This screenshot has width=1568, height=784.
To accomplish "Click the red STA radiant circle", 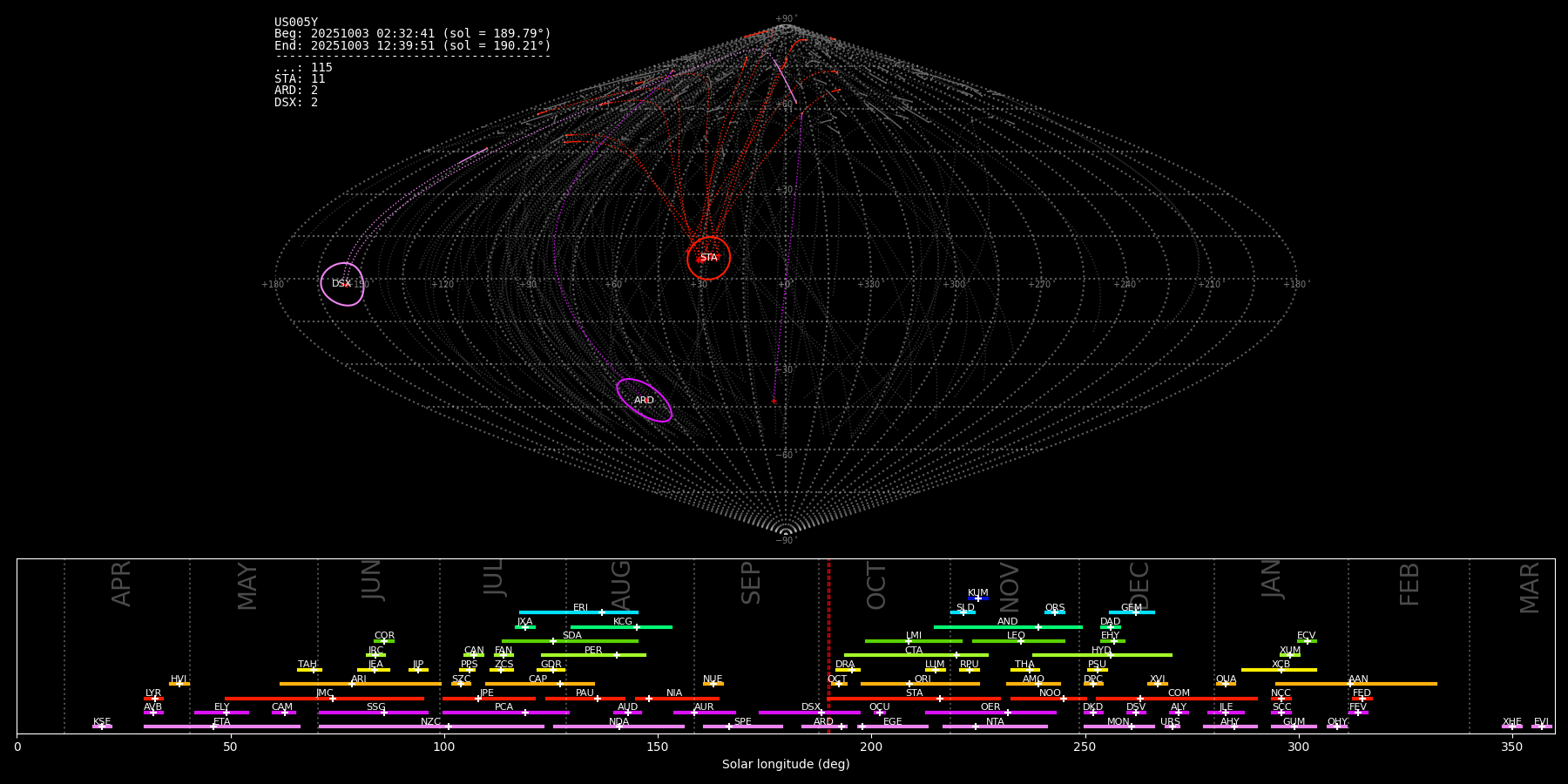I will (x=708, y=258).
